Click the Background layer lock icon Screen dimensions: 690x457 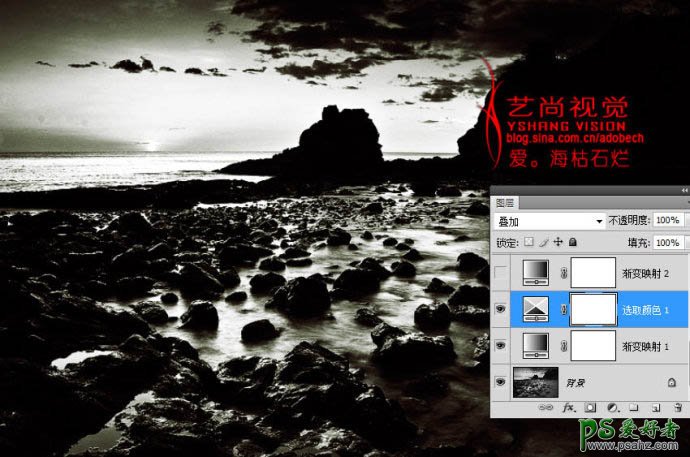click(x=671, y=383)
